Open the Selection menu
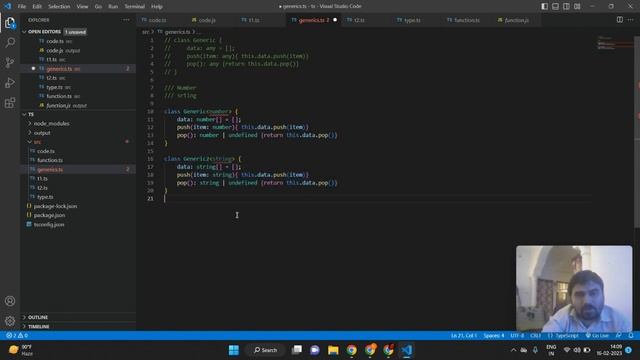 59,7
